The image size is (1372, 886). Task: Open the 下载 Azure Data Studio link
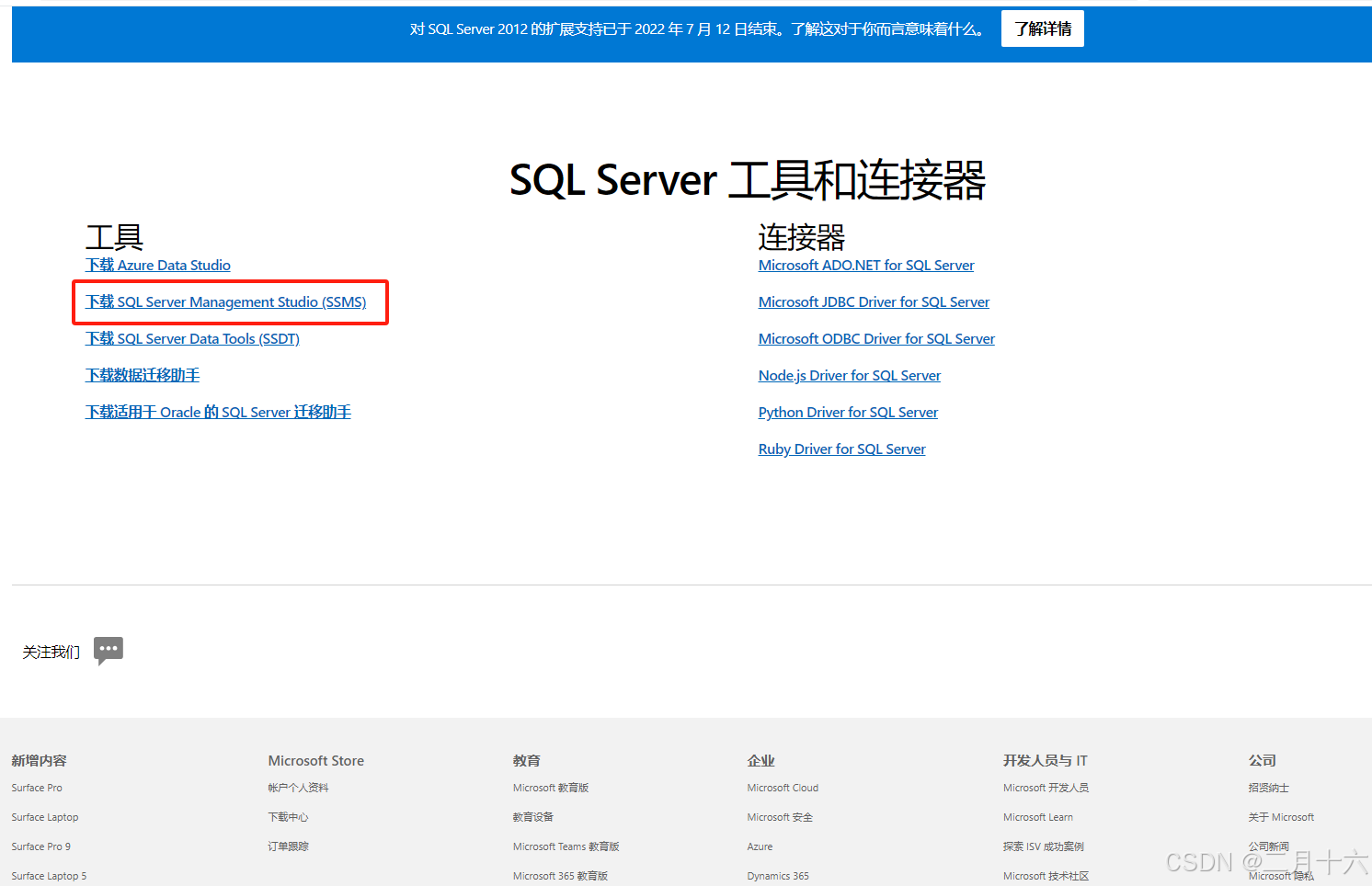pyautogui.click(x=158, y=265)
